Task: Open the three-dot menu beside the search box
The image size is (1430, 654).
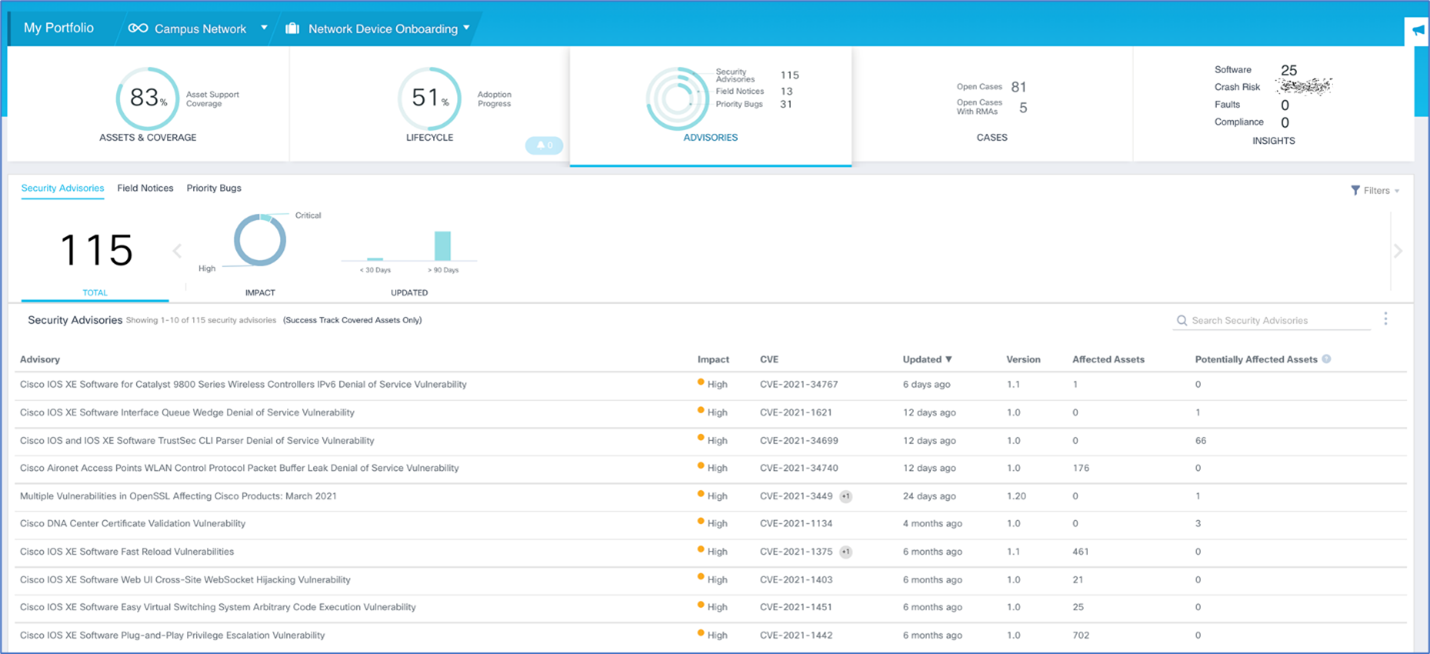Action: [1385, 319]
